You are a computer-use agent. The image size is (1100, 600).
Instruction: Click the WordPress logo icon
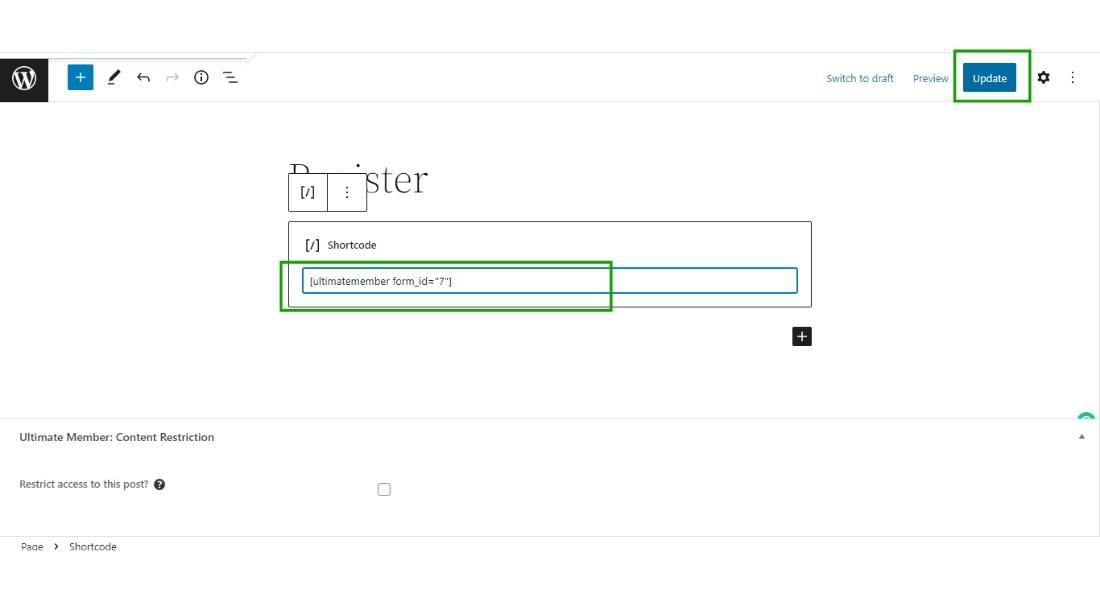(24, 78)
